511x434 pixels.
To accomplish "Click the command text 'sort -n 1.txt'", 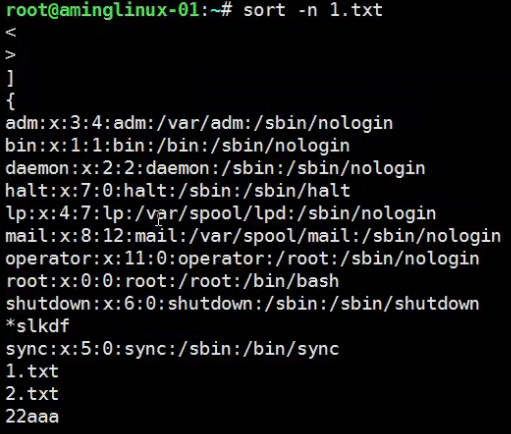I will [x=313, y=10].
